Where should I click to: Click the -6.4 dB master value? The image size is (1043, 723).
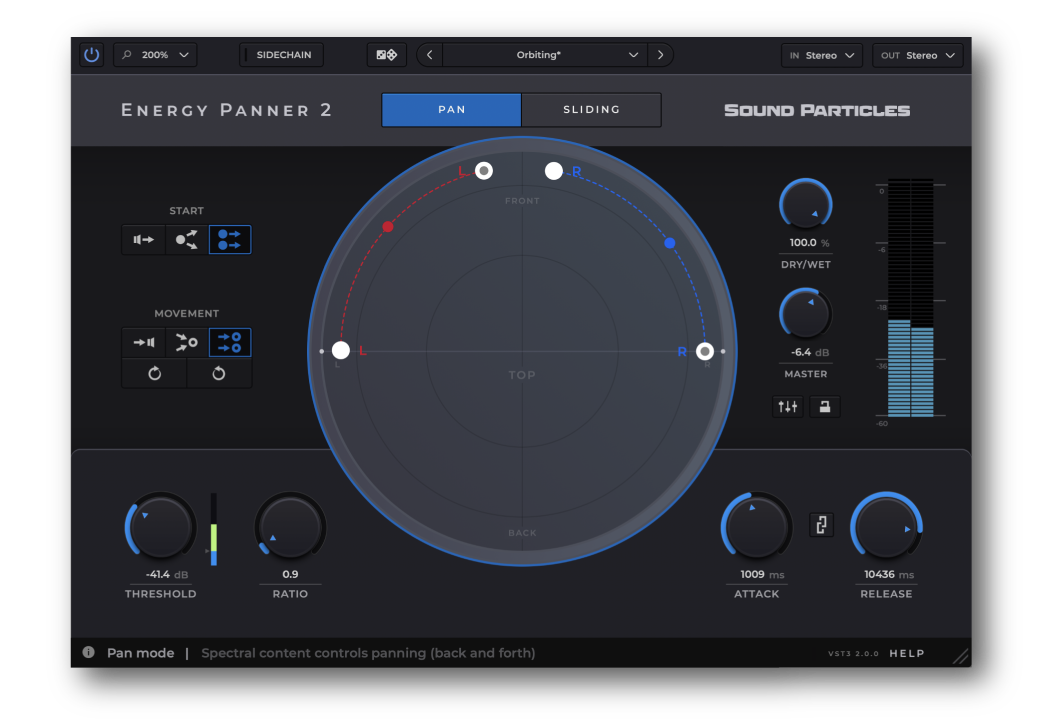click(x=810, y=352)
